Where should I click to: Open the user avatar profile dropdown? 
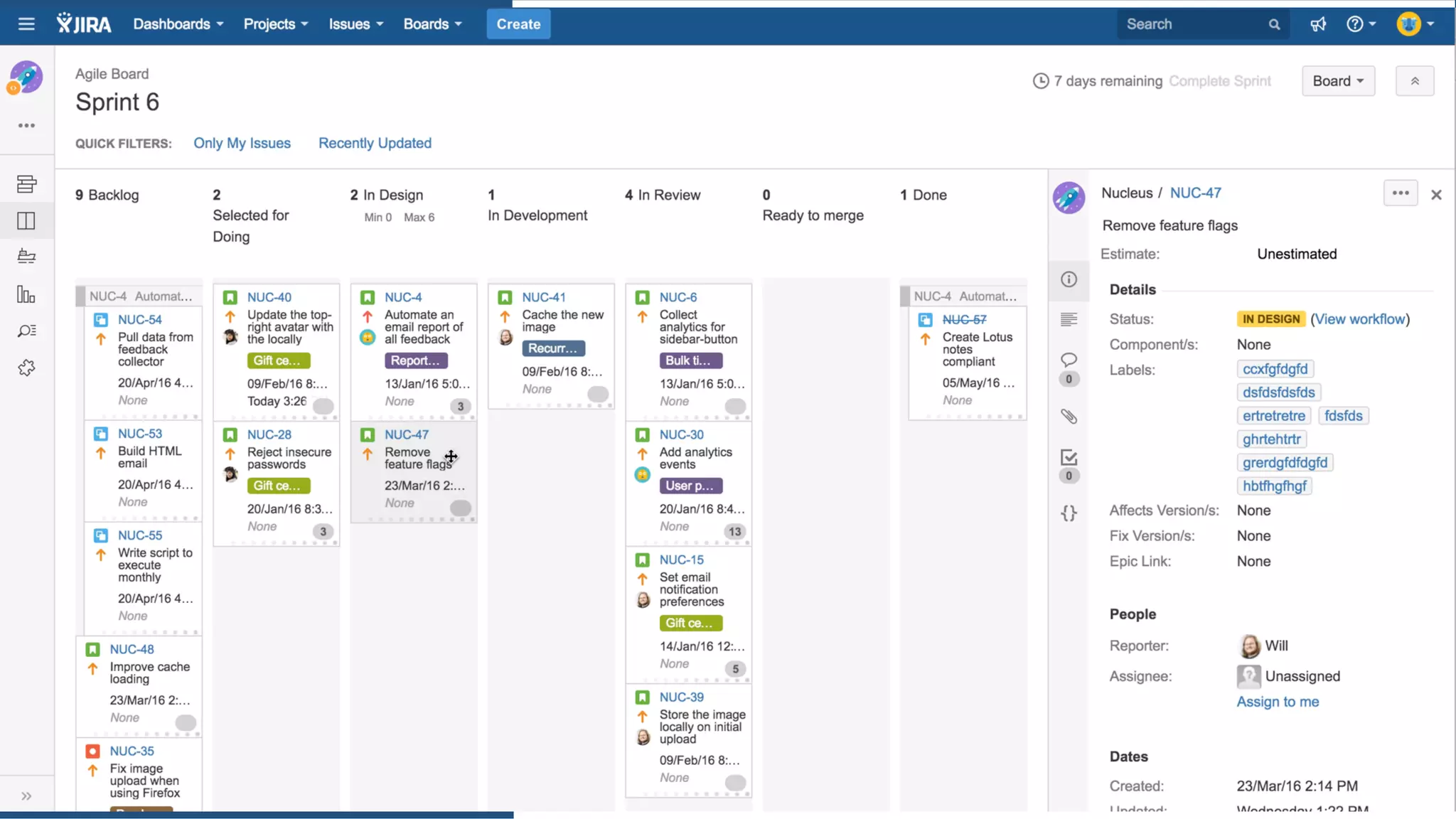click(1415, 24)
